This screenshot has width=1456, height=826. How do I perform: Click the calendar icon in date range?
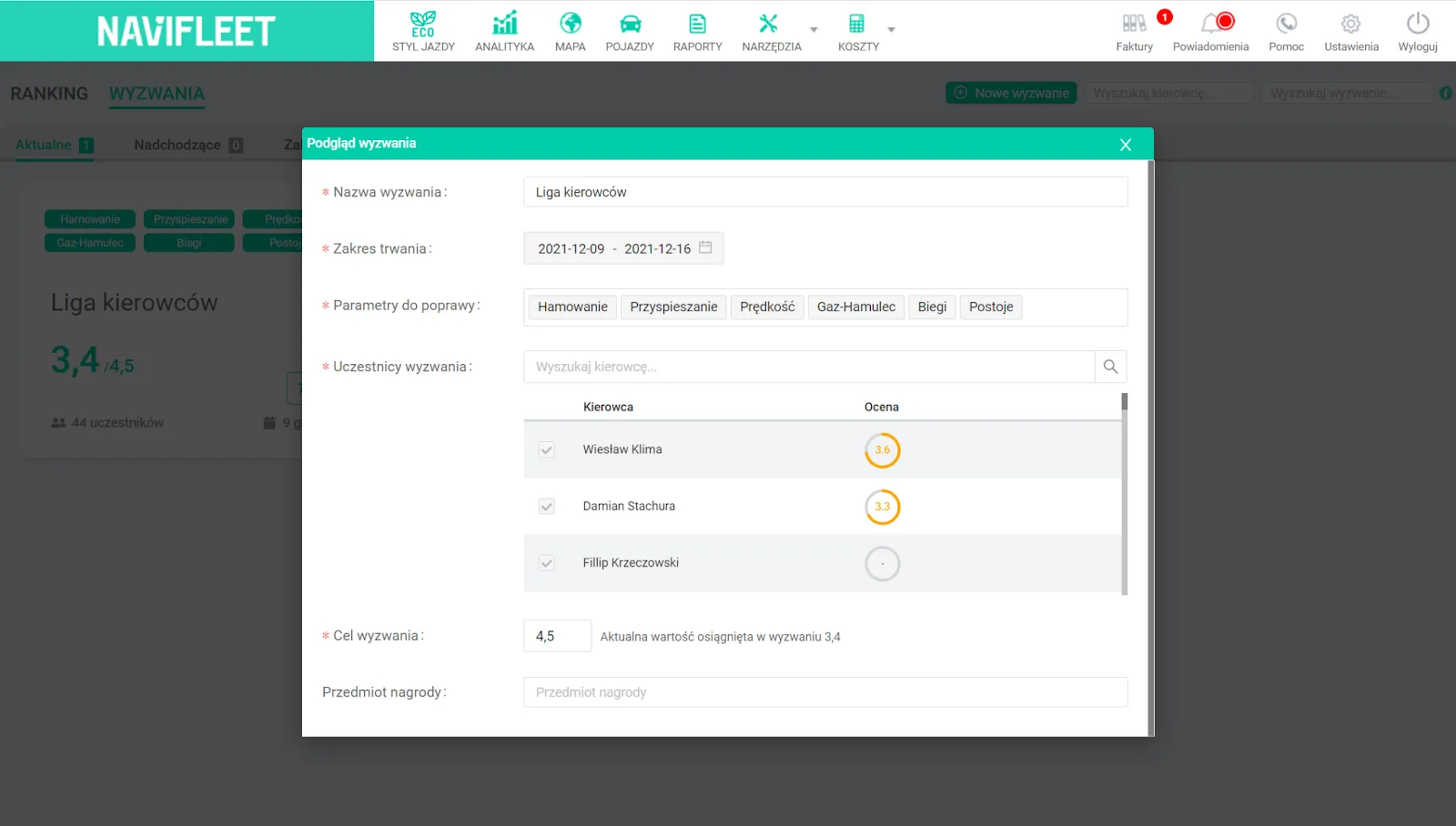tap(705, 247)
